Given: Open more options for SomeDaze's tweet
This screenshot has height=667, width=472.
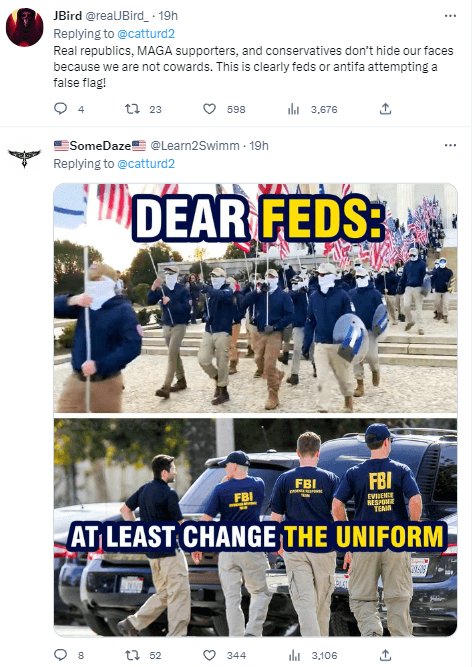Looking at the screenshot, I should pyautogui.click(x=450, y=145).
